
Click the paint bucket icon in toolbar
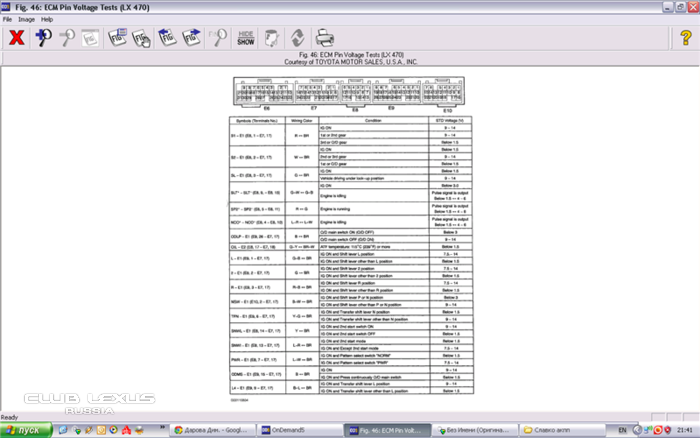pyautogui.click(x=271, y=38)
